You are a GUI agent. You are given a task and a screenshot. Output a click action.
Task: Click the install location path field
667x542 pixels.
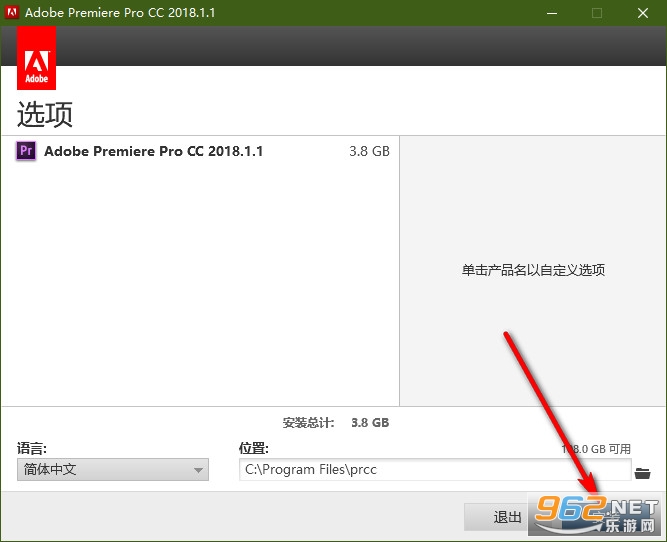pos(435,470)
